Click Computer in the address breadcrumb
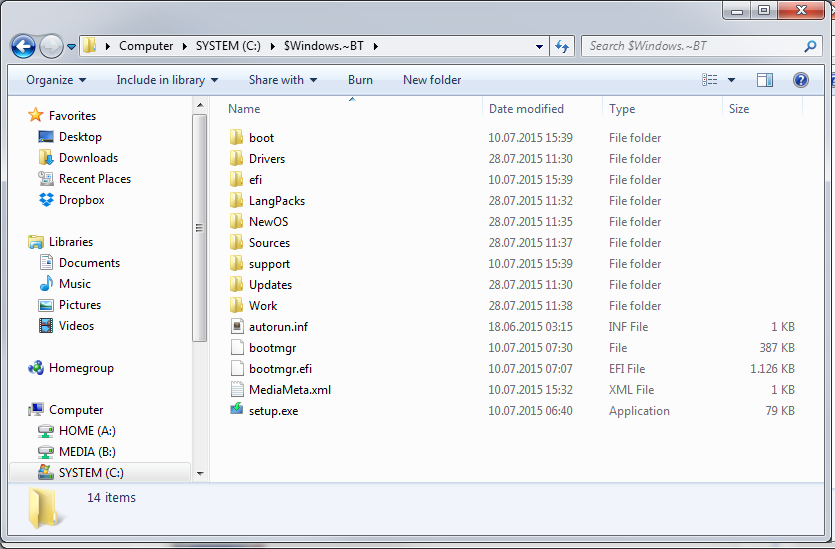This screenshot has width=835, height=549. (146, 46)
